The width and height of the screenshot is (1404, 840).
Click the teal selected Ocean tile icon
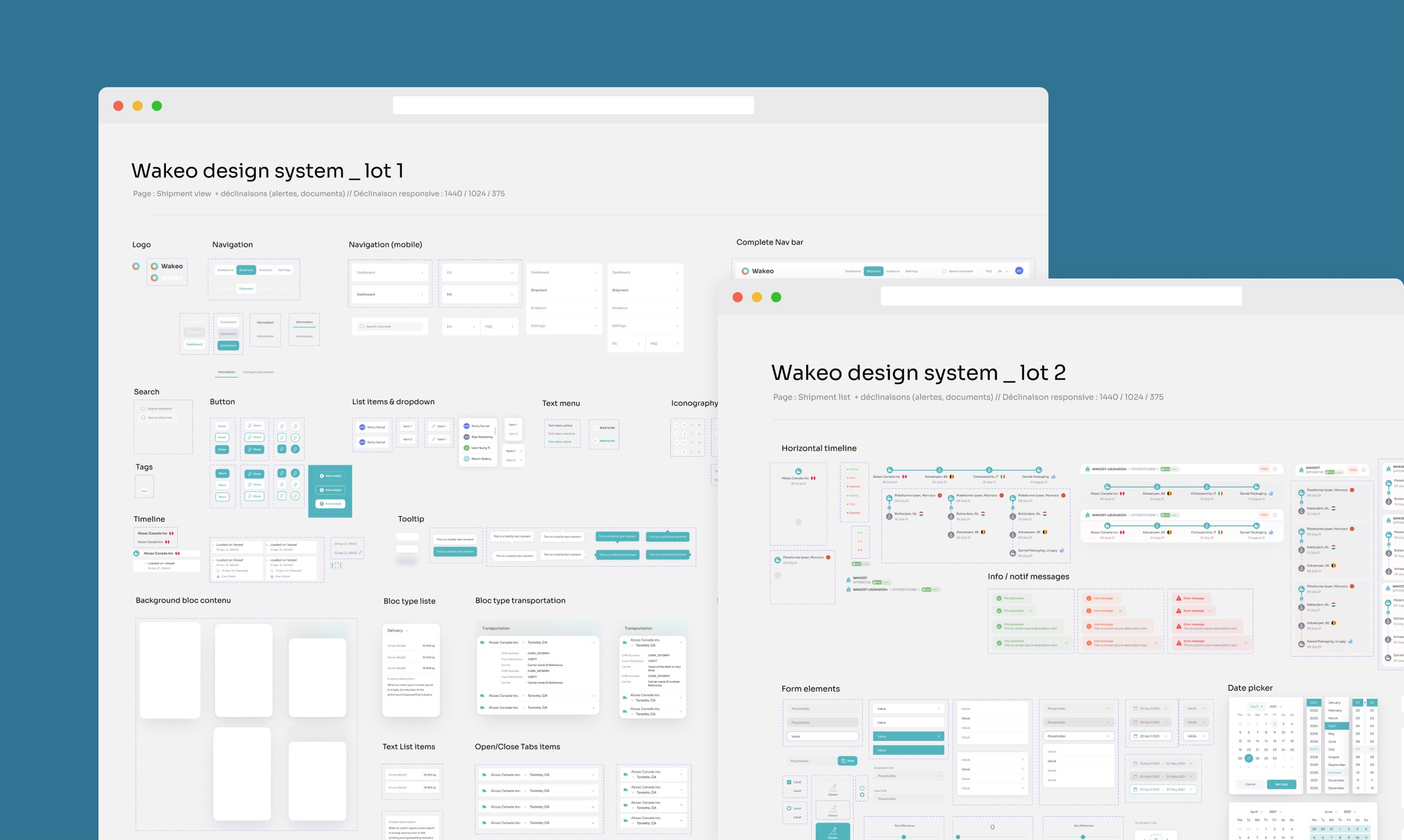coord(833,831)
